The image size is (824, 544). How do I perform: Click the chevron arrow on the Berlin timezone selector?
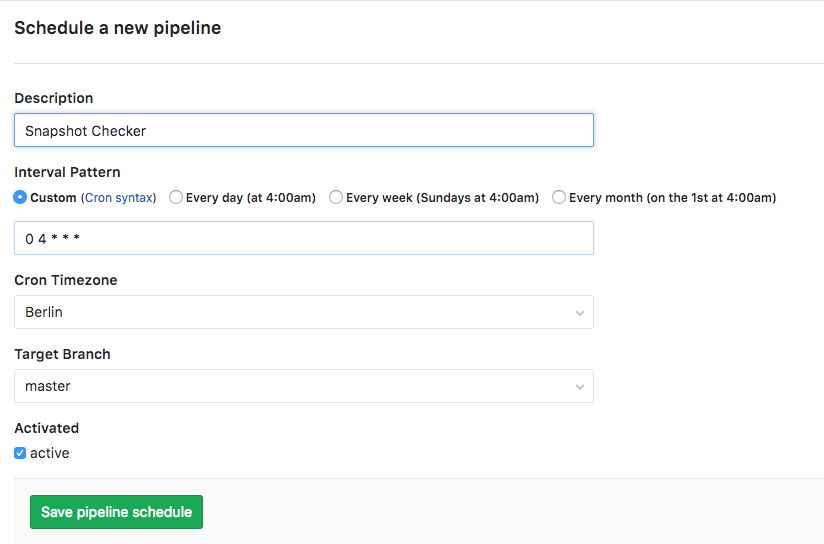coord(579,313)
